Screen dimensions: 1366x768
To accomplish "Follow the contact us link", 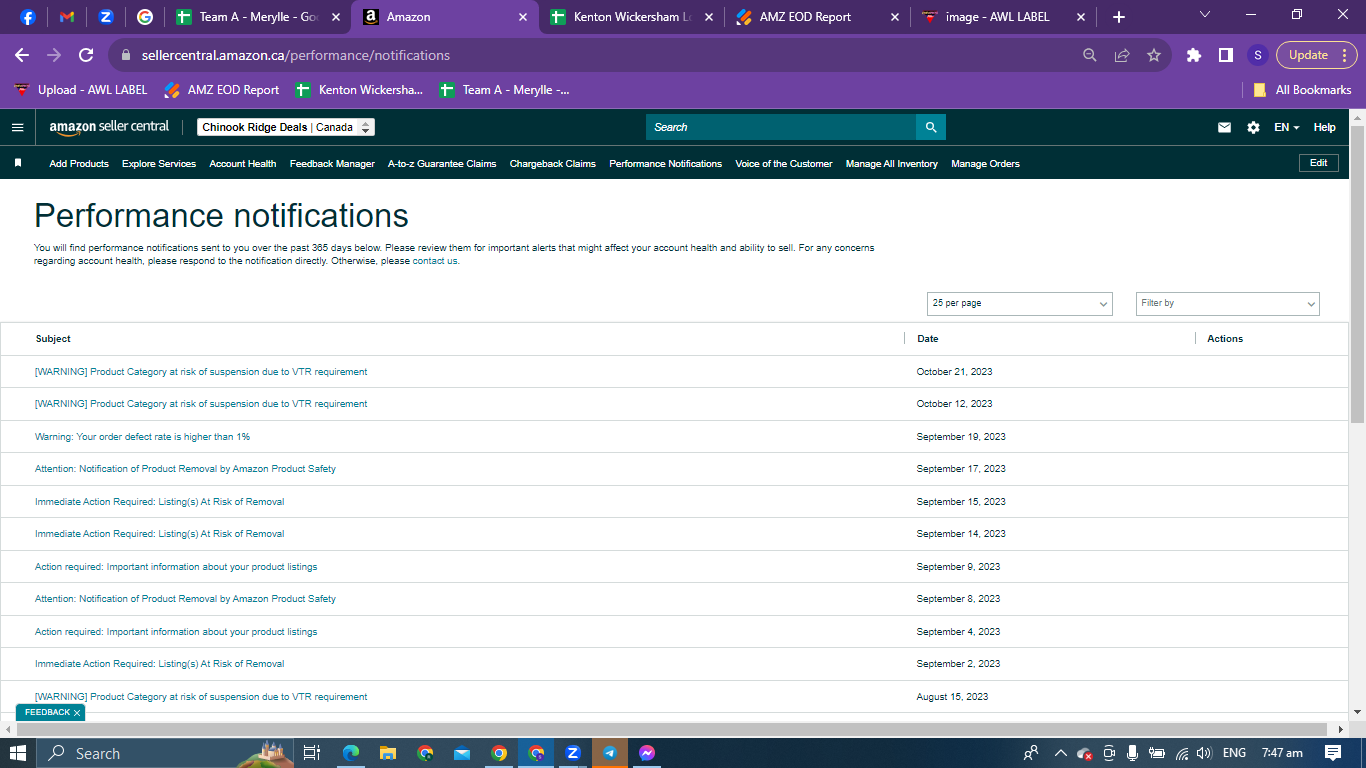I will tap(435, 261).
